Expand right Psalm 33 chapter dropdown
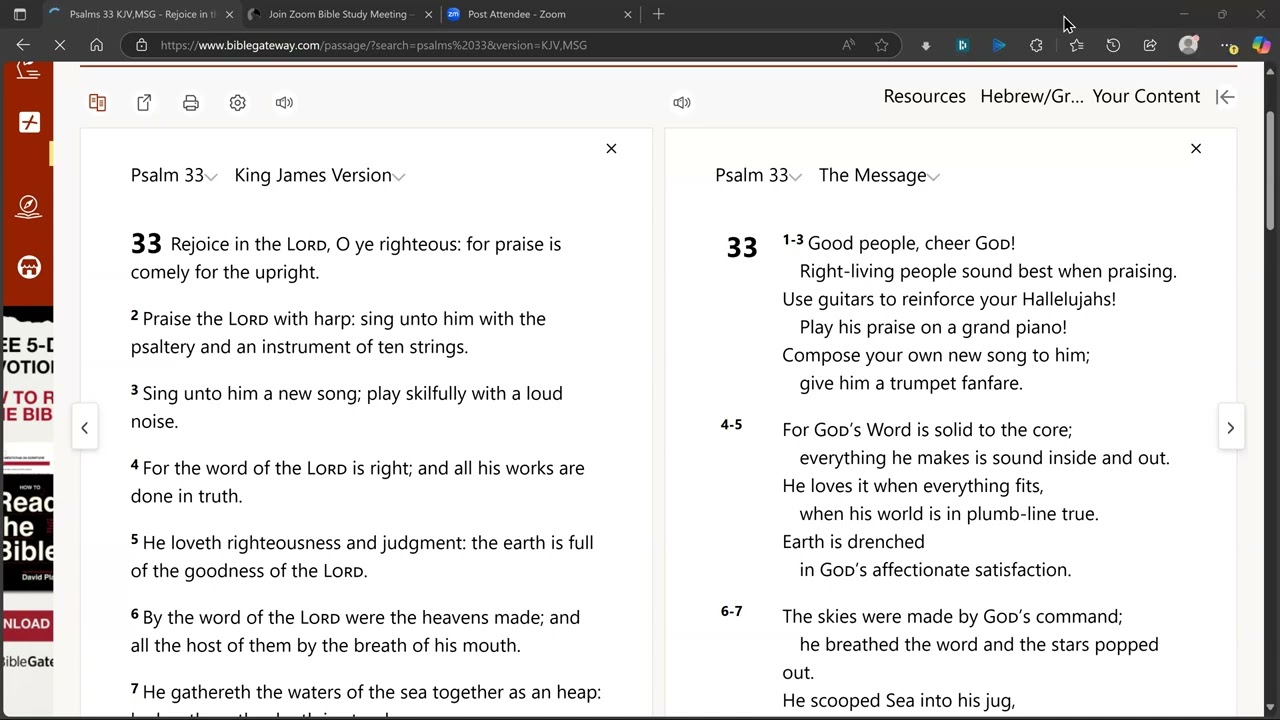1280x720 pixels. (759, 176)
